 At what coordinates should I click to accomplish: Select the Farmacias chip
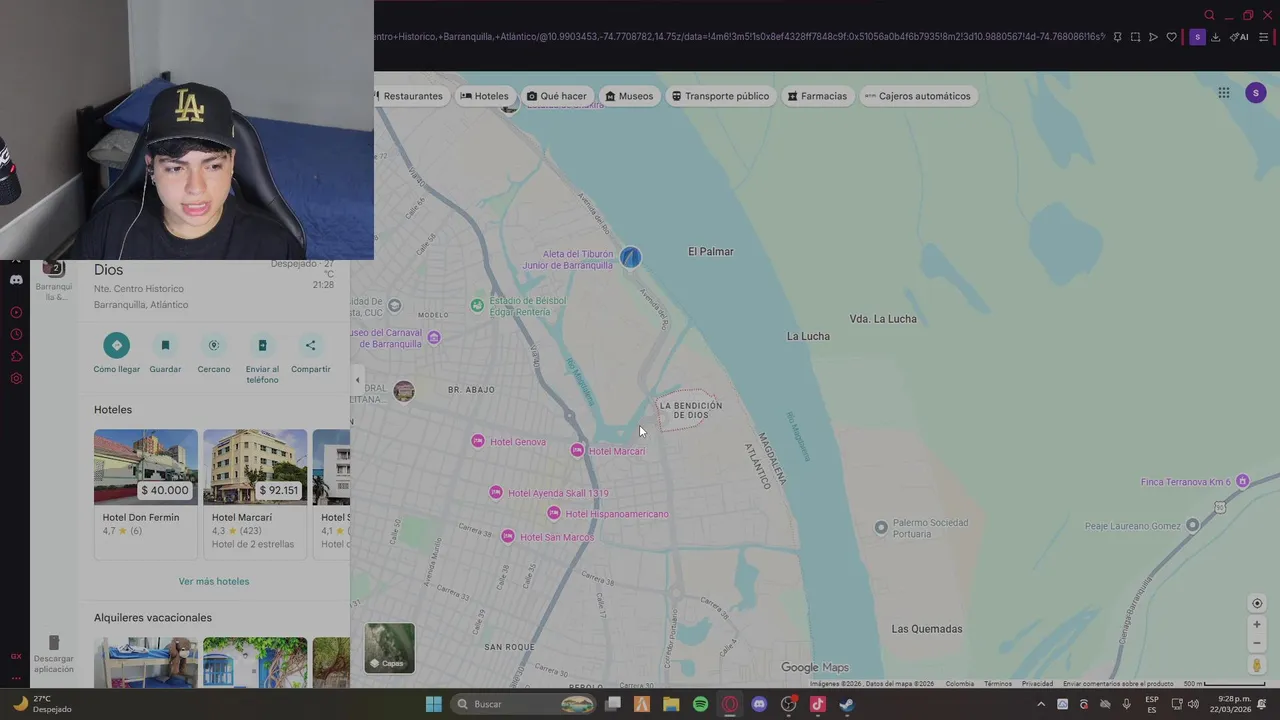coord(817,96)
